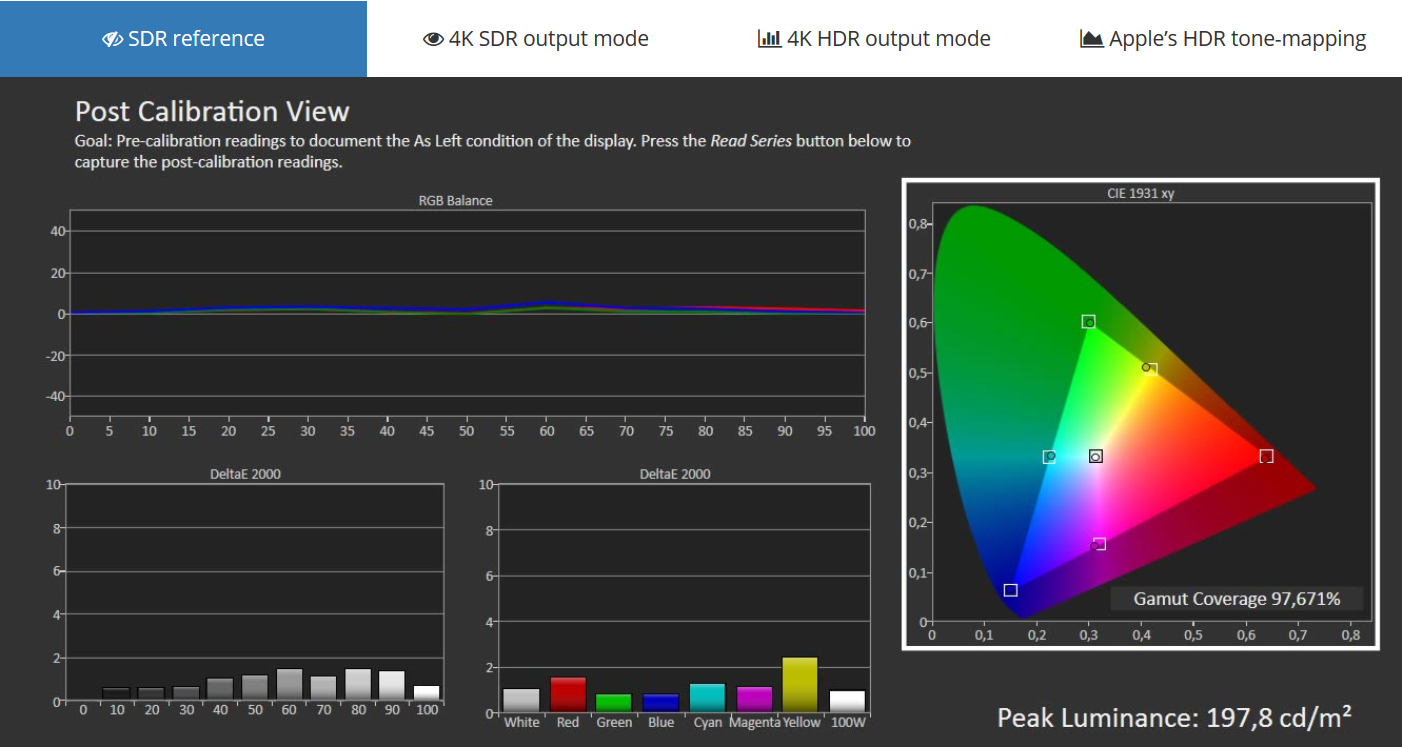Click the Blue bar in the DeltaE chart
Screen dimensions: 1402x747
[x=661, y=703]
